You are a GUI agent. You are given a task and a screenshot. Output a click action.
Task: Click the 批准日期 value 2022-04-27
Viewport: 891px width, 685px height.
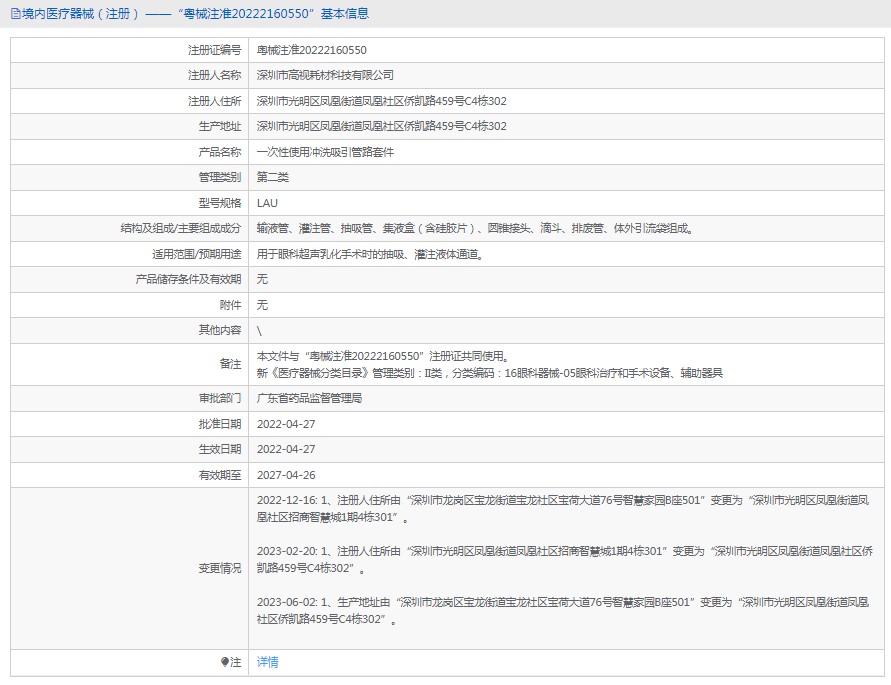(286, 424)
